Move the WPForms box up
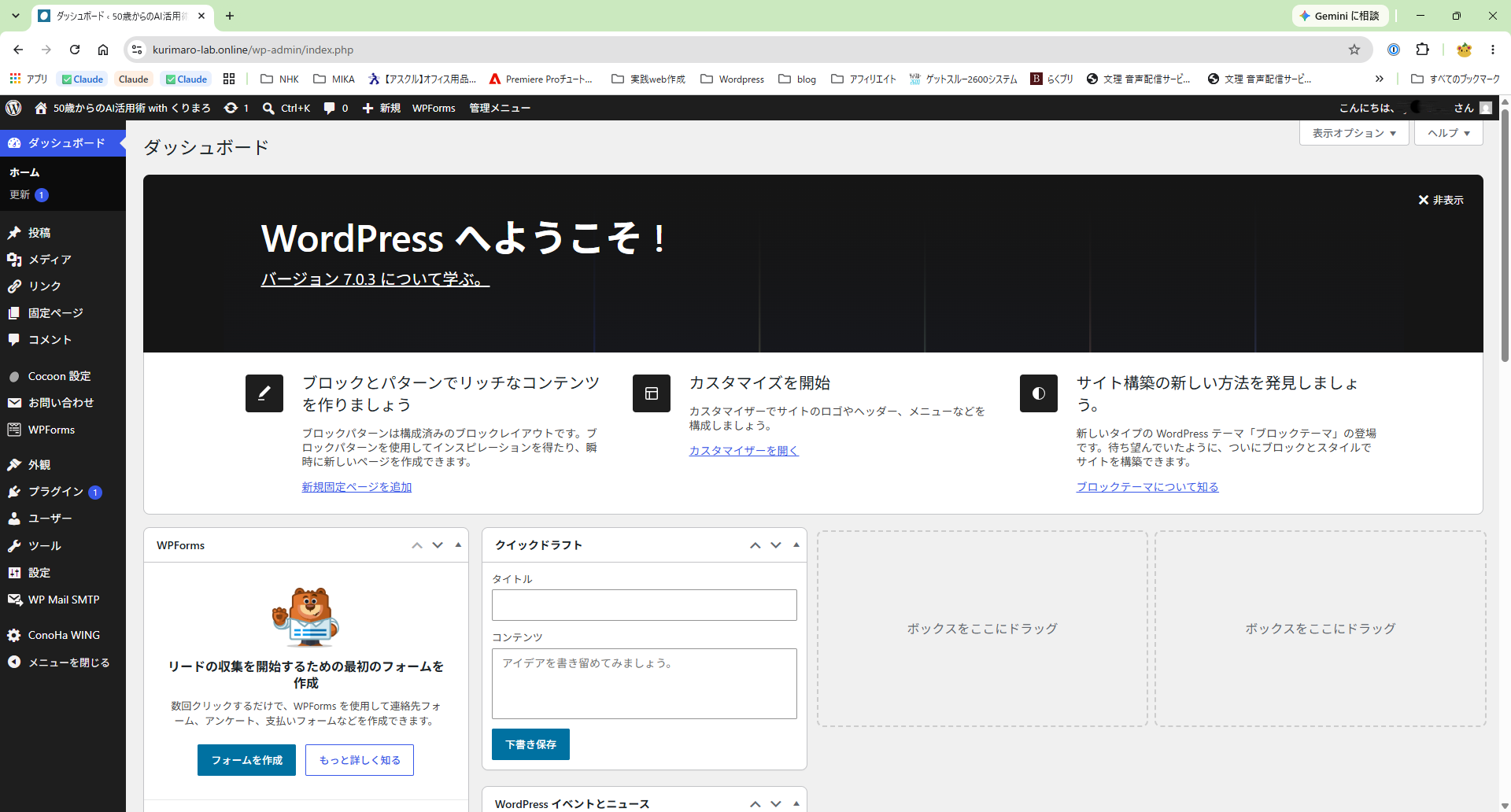 coord(417,545)
